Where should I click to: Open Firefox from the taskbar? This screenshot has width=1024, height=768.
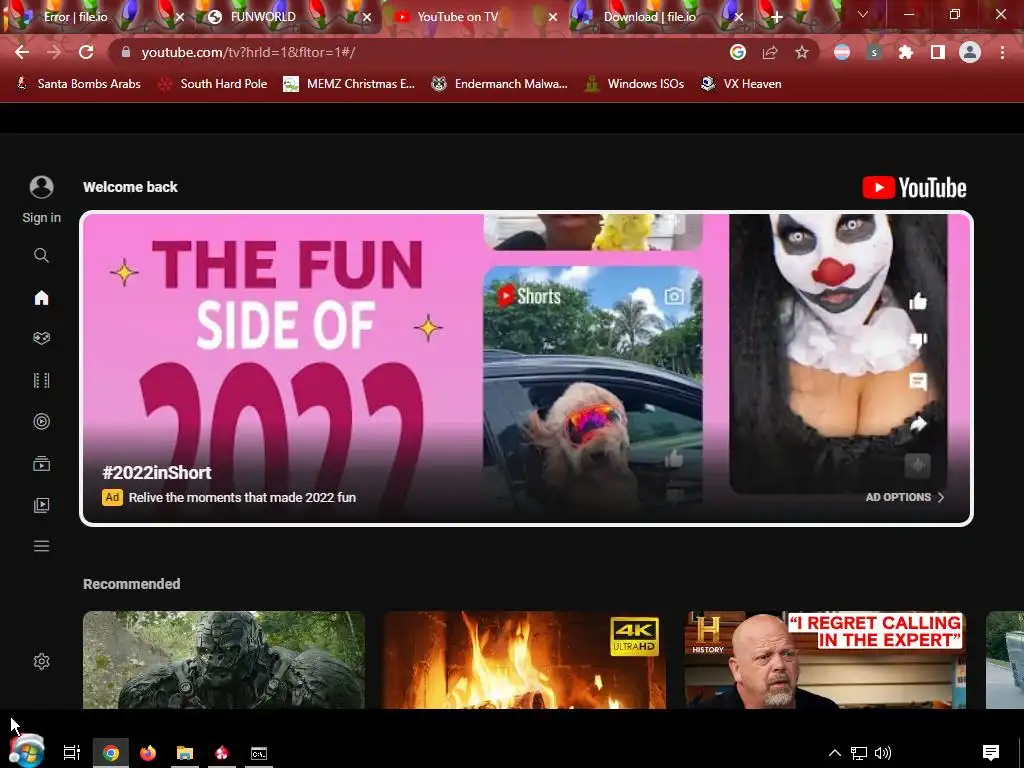coord(148,753)
